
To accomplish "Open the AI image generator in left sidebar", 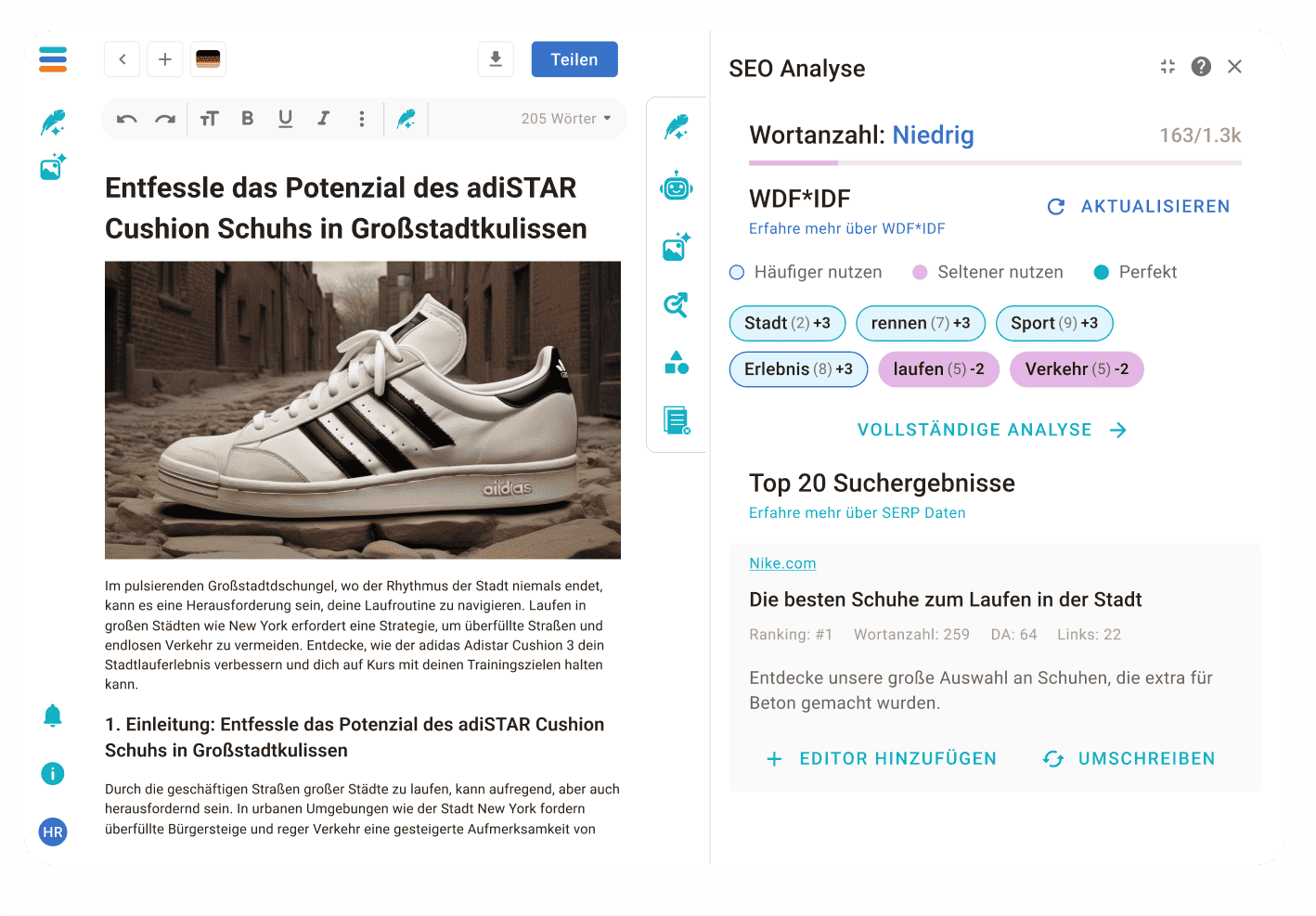I will [x=53, y=167].
